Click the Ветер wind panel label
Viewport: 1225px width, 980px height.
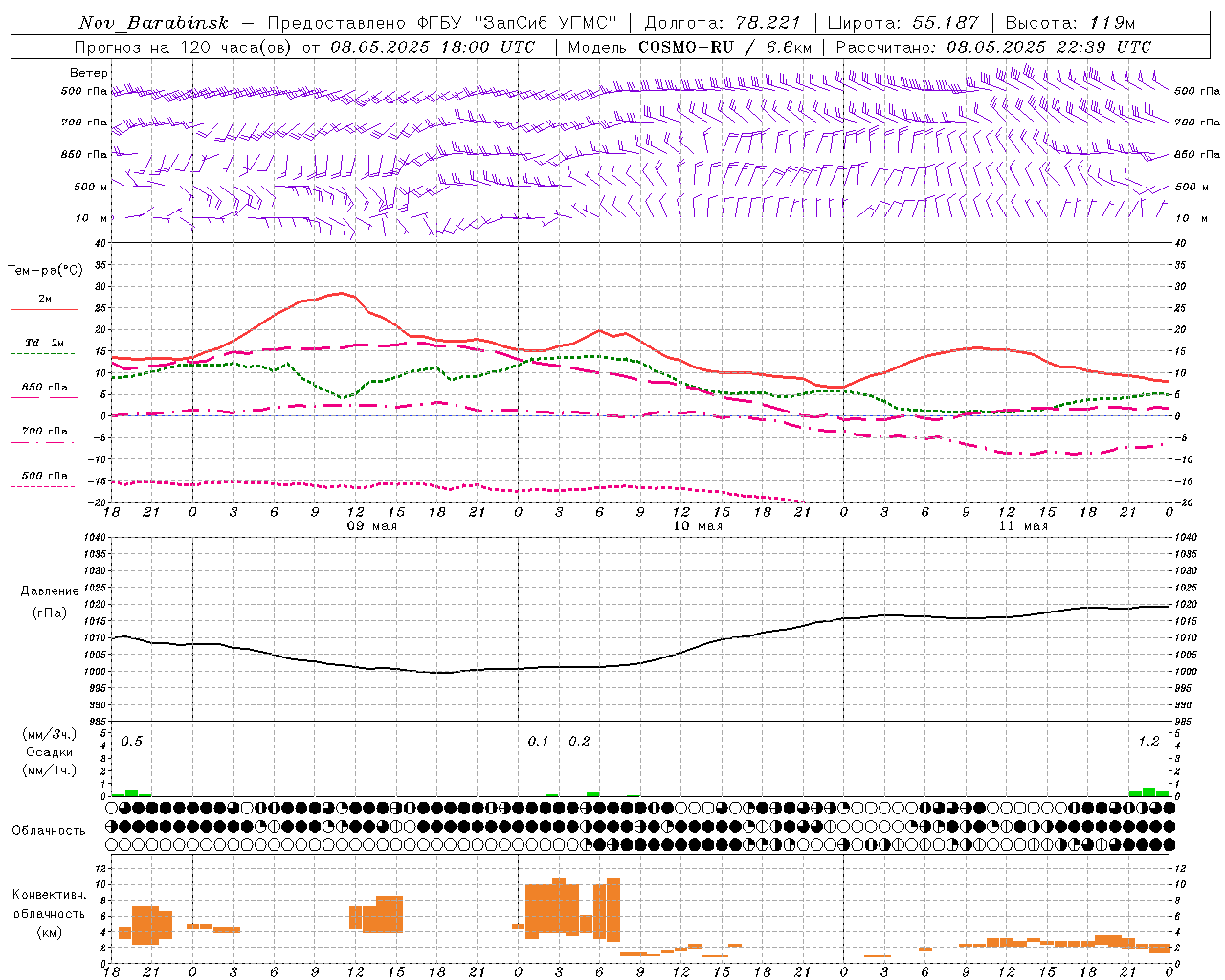89,73
